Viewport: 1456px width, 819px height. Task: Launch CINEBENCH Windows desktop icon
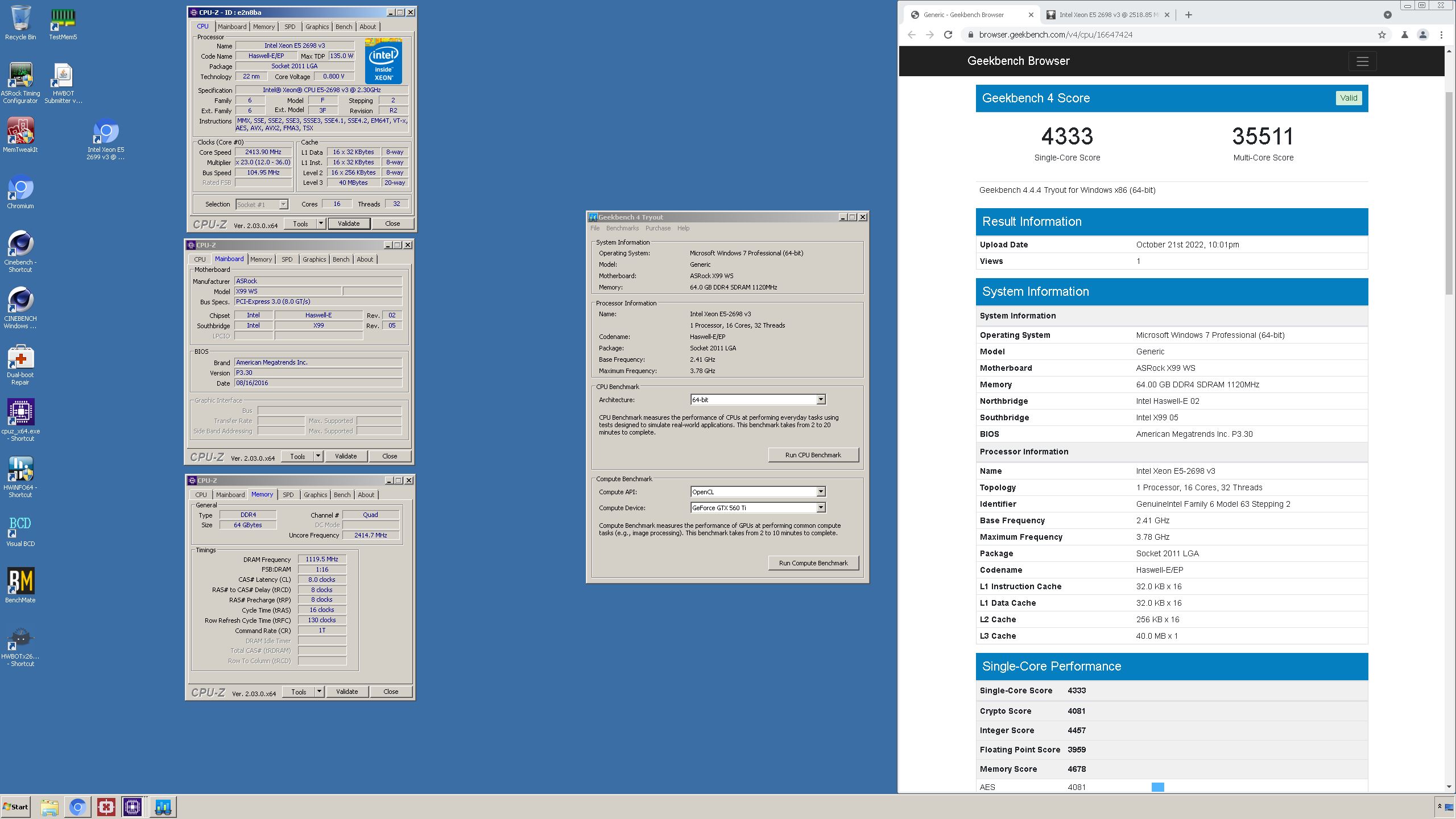[20, 308]
